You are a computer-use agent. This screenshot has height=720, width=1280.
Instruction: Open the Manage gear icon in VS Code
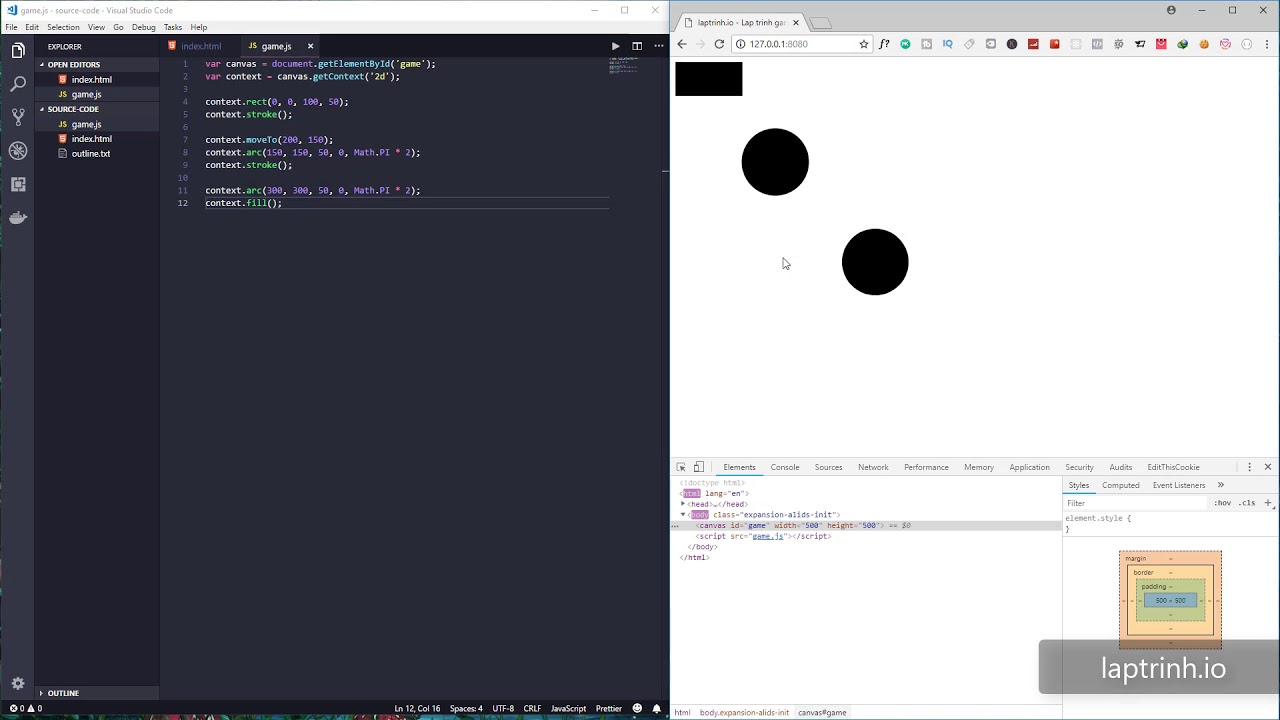pos(18,684)
